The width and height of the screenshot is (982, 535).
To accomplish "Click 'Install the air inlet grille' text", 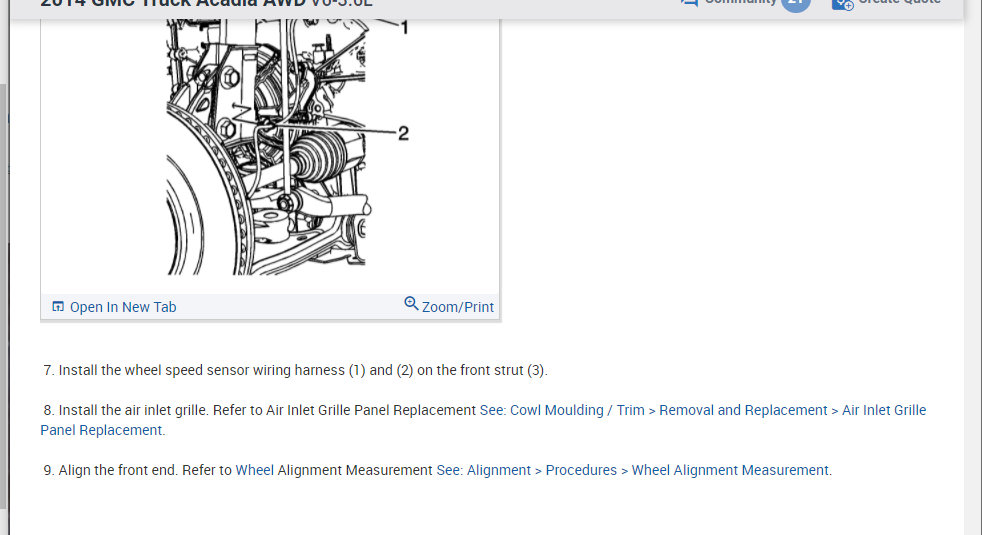I will (132, 410).
